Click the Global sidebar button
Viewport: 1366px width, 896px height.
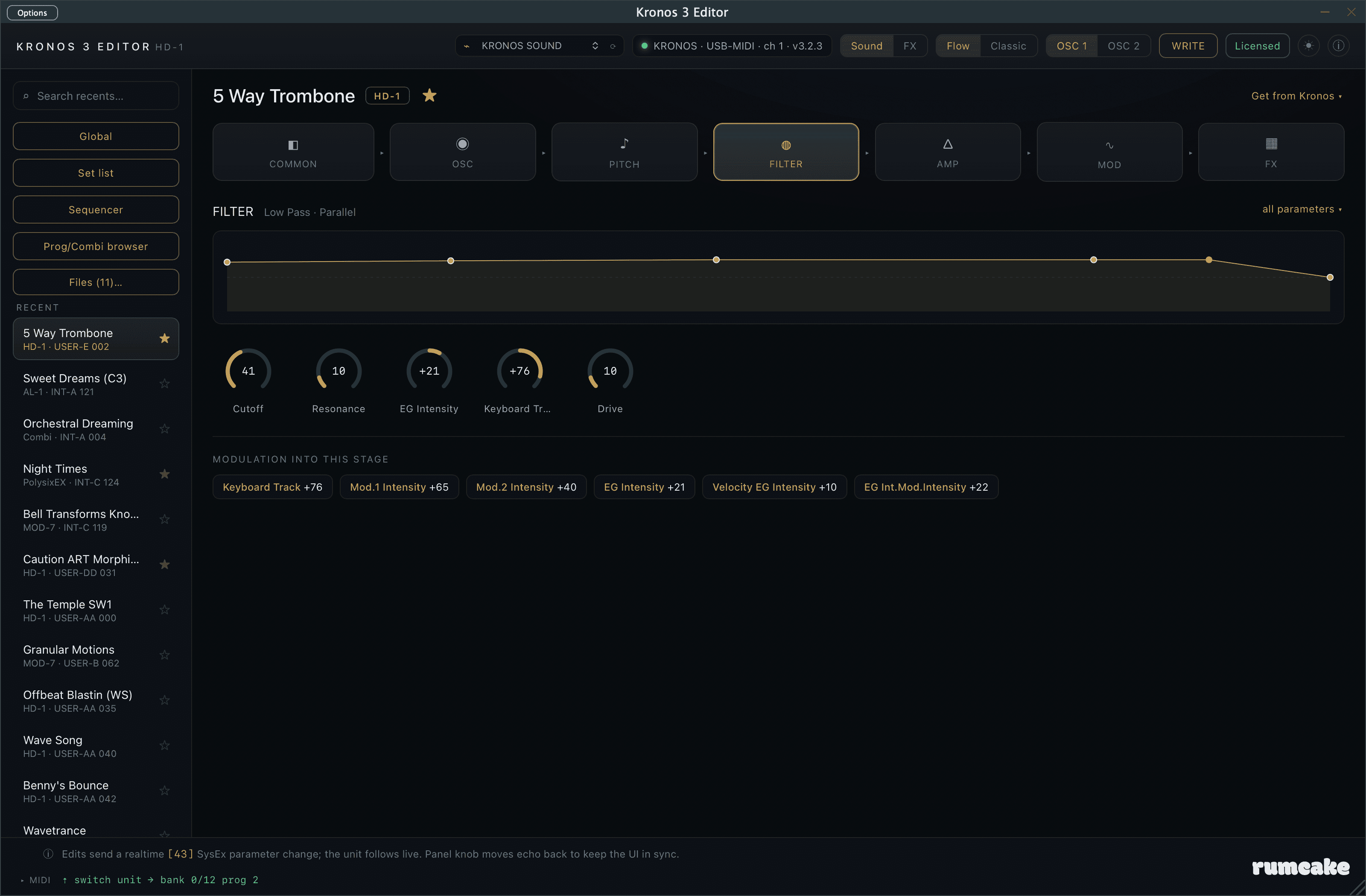click(96, 137)
